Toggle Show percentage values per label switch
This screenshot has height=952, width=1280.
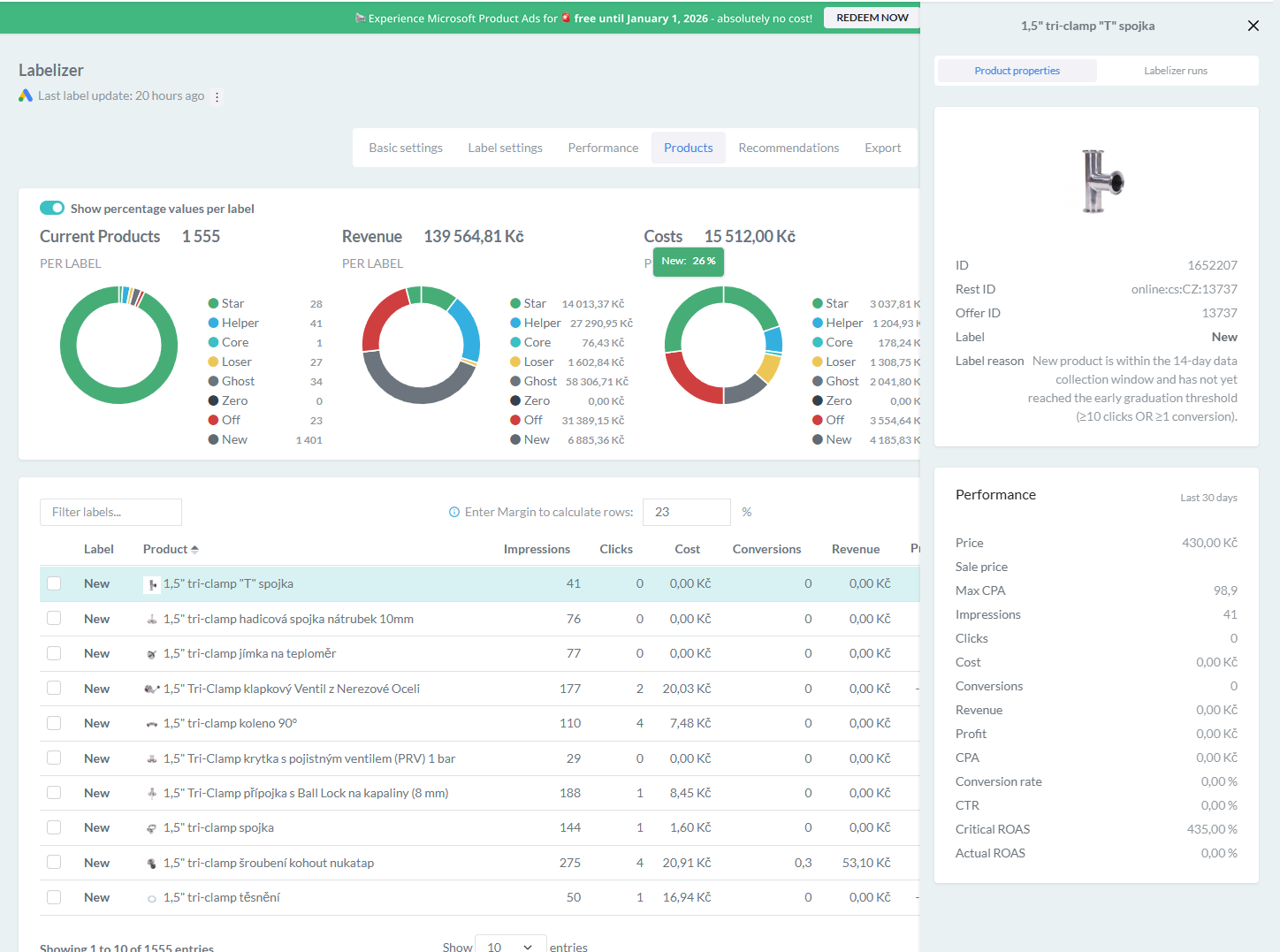[52, 209]
